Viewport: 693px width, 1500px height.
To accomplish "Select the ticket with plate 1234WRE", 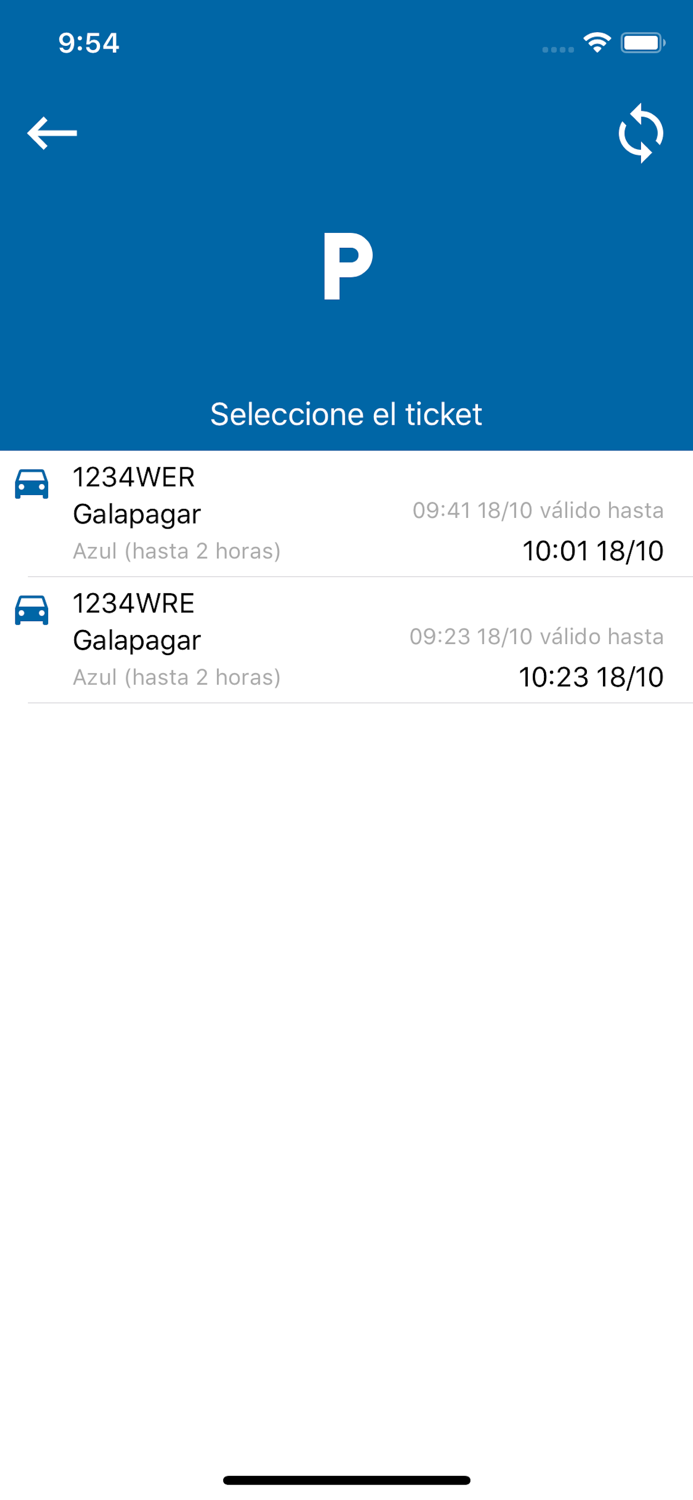I will point(134,604).
